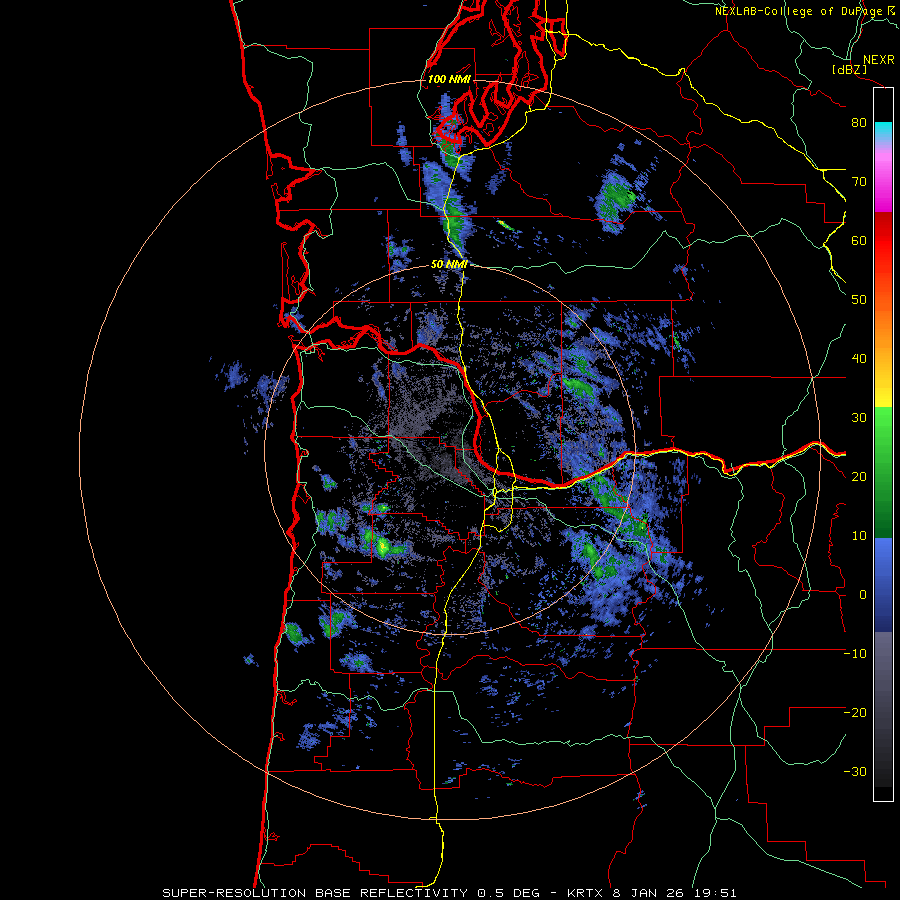Viewport: 900px width, 900px height.
Task: Select the -30 value on the dBZ scale
Action: [855, 772]
